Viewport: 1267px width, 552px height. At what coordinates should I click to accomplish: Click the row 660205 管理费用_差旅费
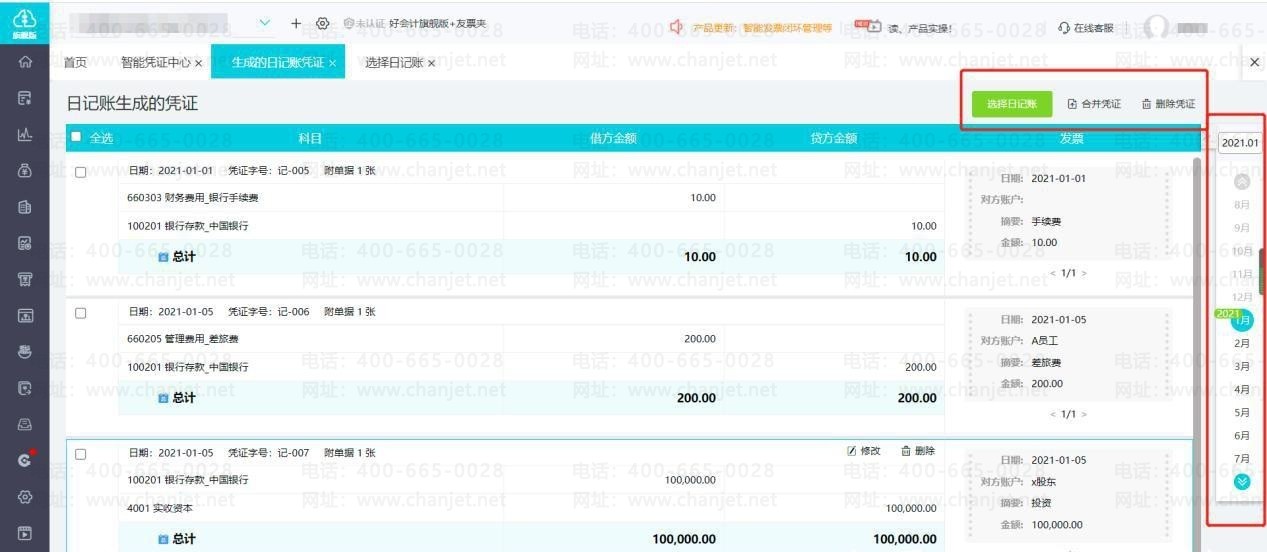point(530,339)
